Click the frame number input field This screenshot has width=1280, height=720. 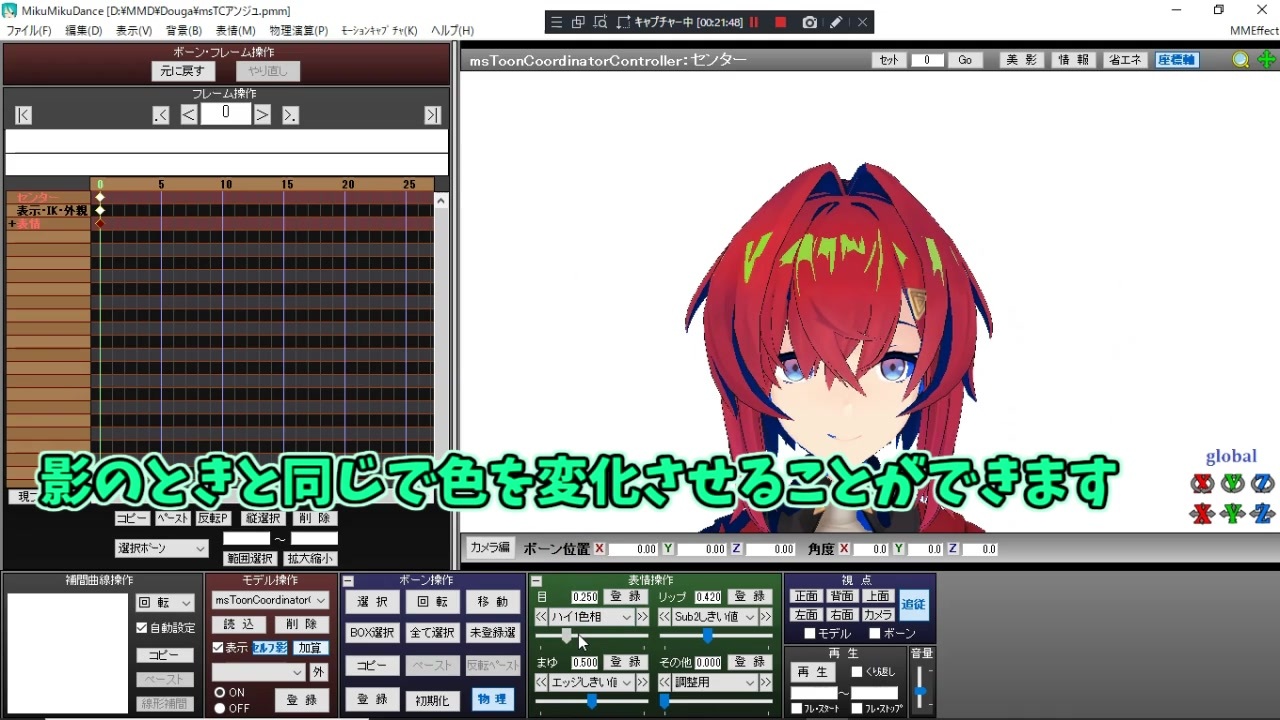[225, 113]
